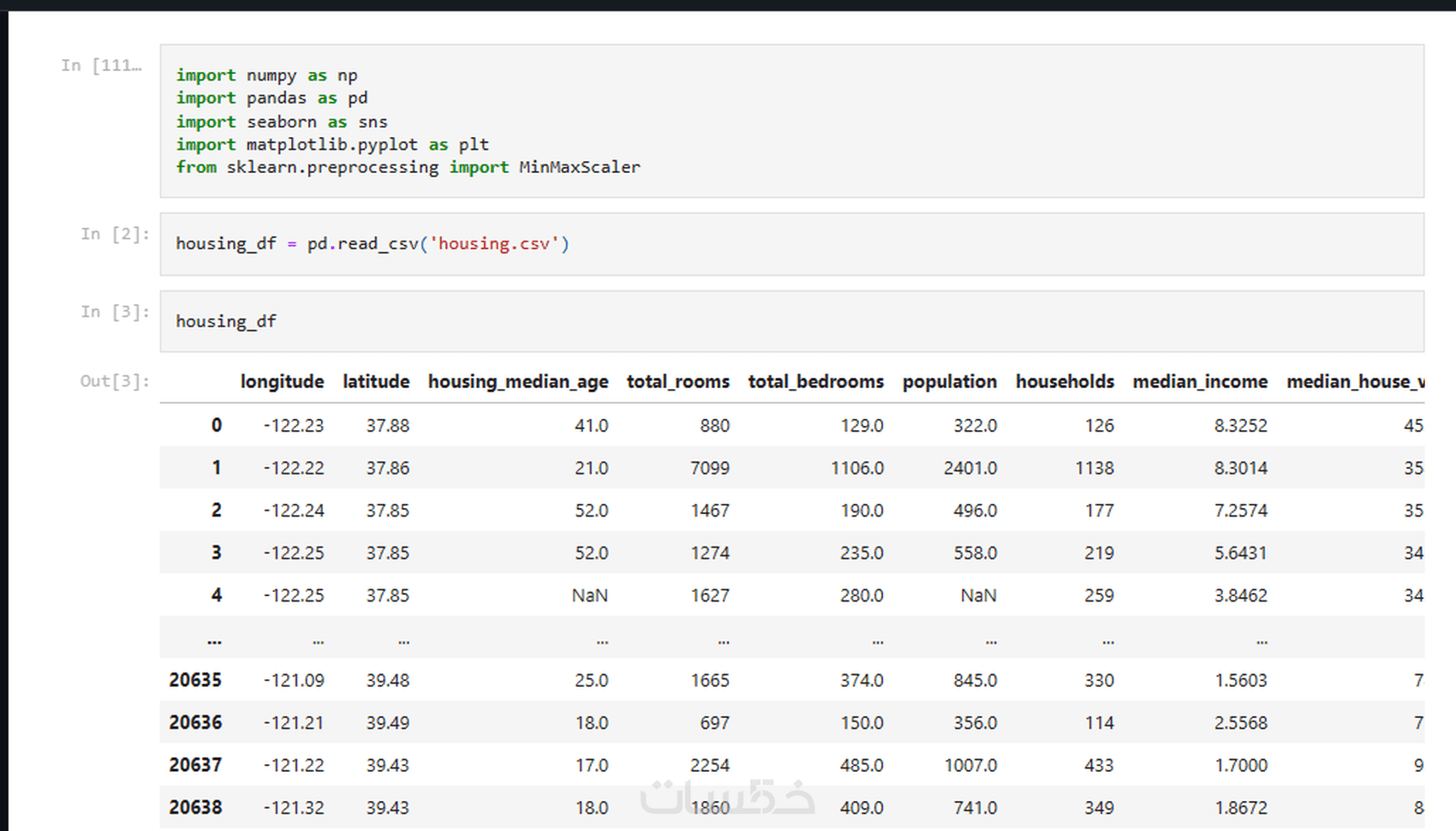Click the median_income column header
Image resolution: width=1456 pixels, height=831 pixels.
[x=1200, y=381]
